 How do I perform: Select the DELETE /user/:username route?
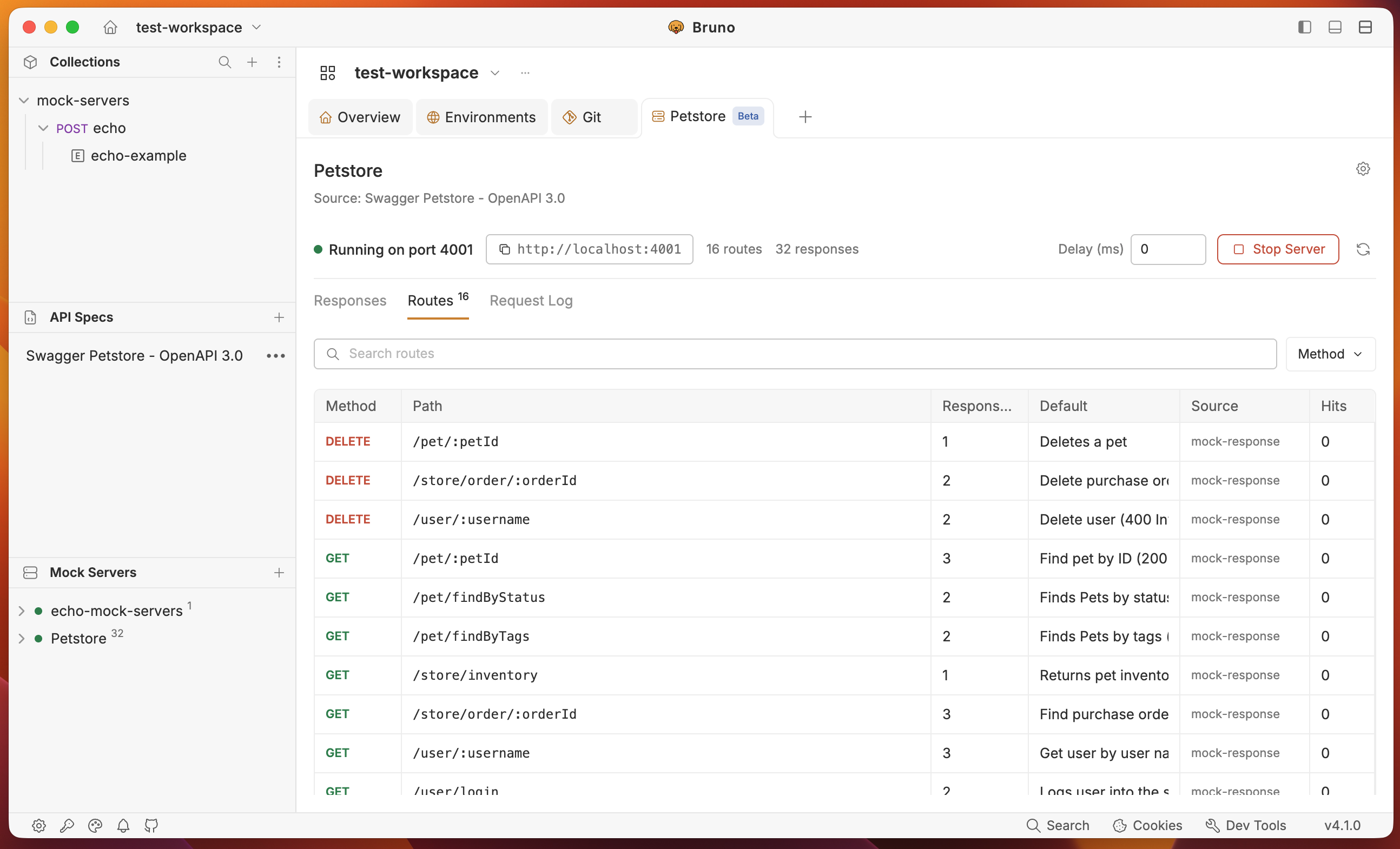(844, 520)
